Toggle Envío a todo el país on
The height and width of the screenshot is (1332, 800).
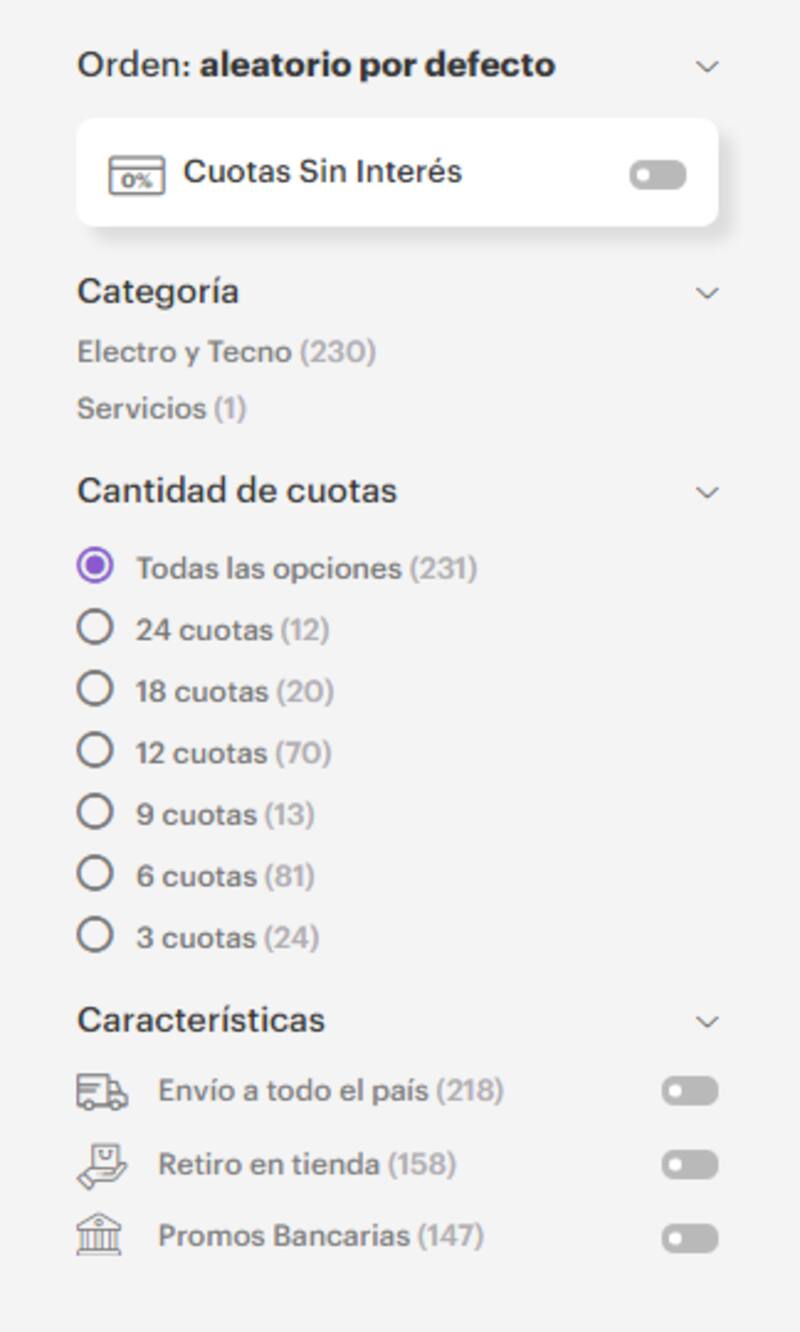tap(688, 1091)
